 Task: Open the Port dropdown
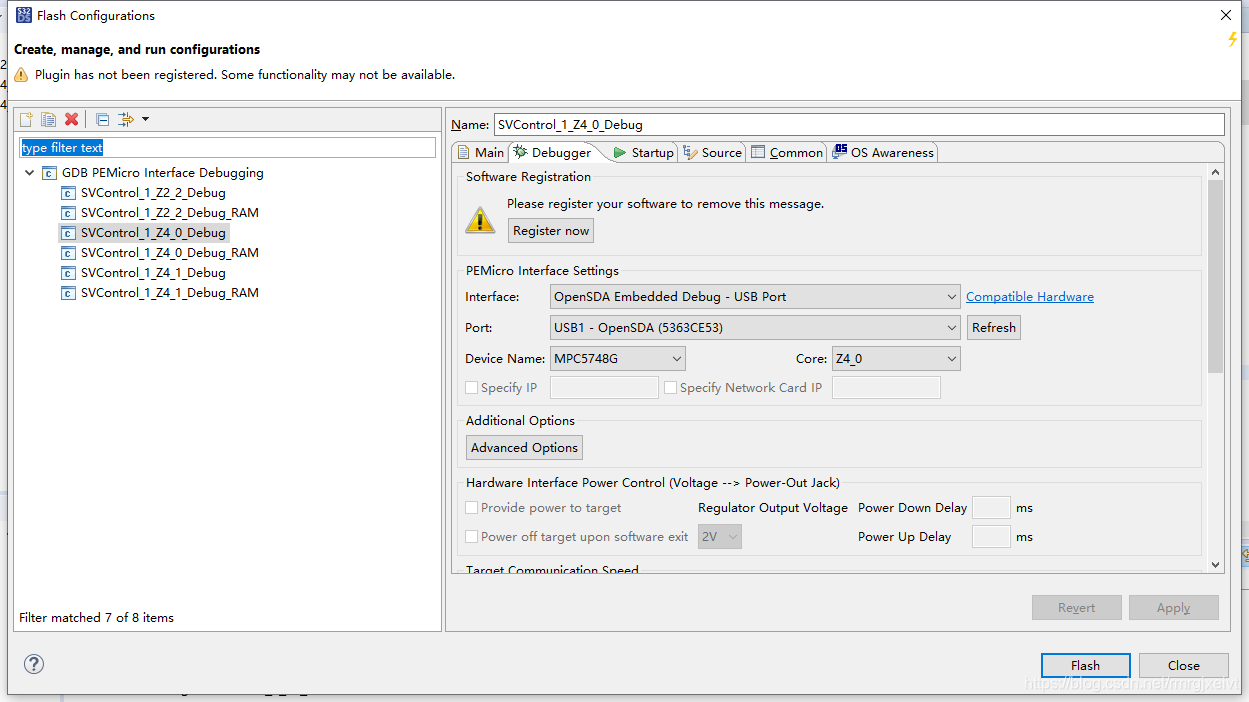[755, 327]
